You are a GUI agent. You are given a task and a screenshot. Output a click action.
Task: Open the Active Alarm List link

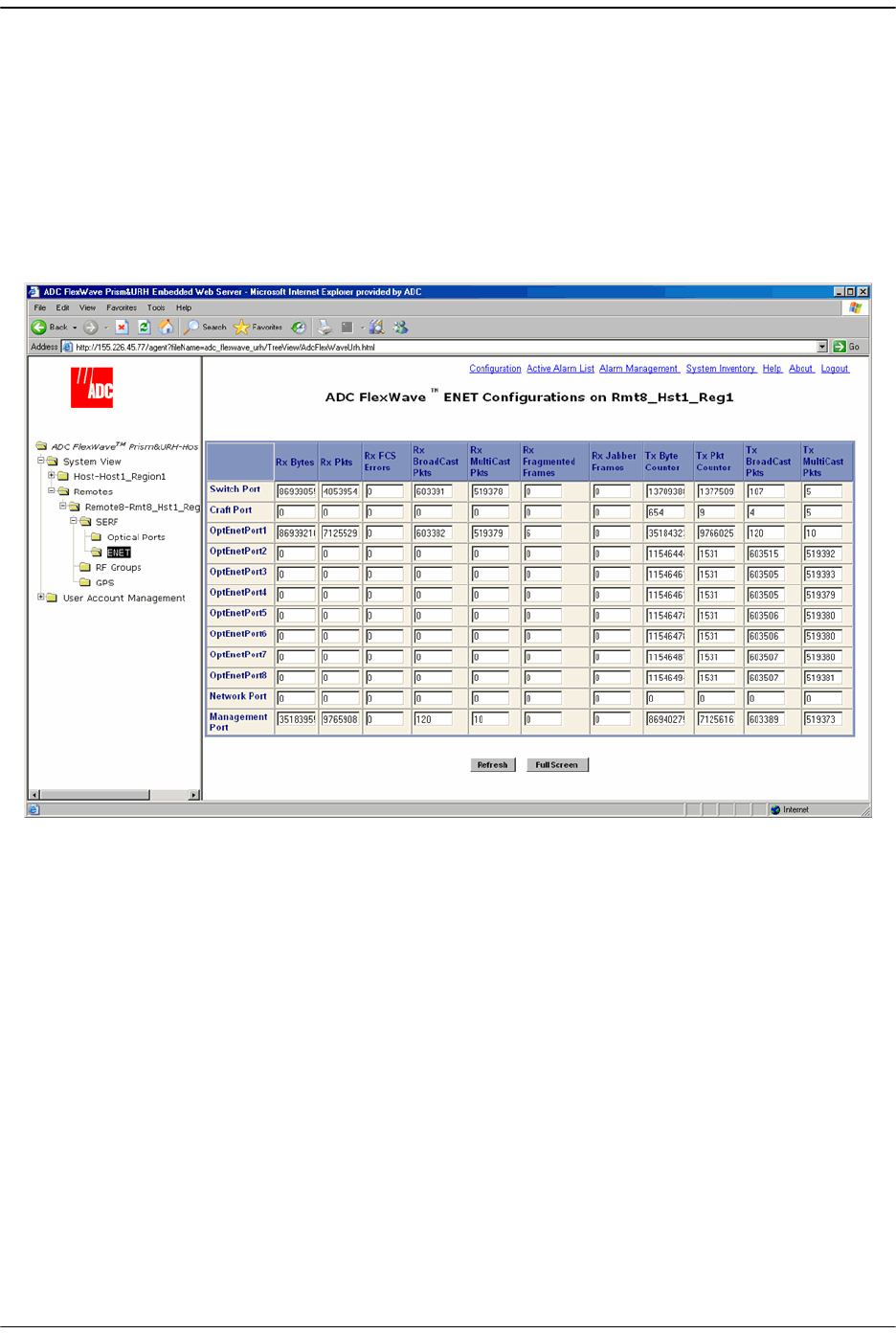coord(560,369)
